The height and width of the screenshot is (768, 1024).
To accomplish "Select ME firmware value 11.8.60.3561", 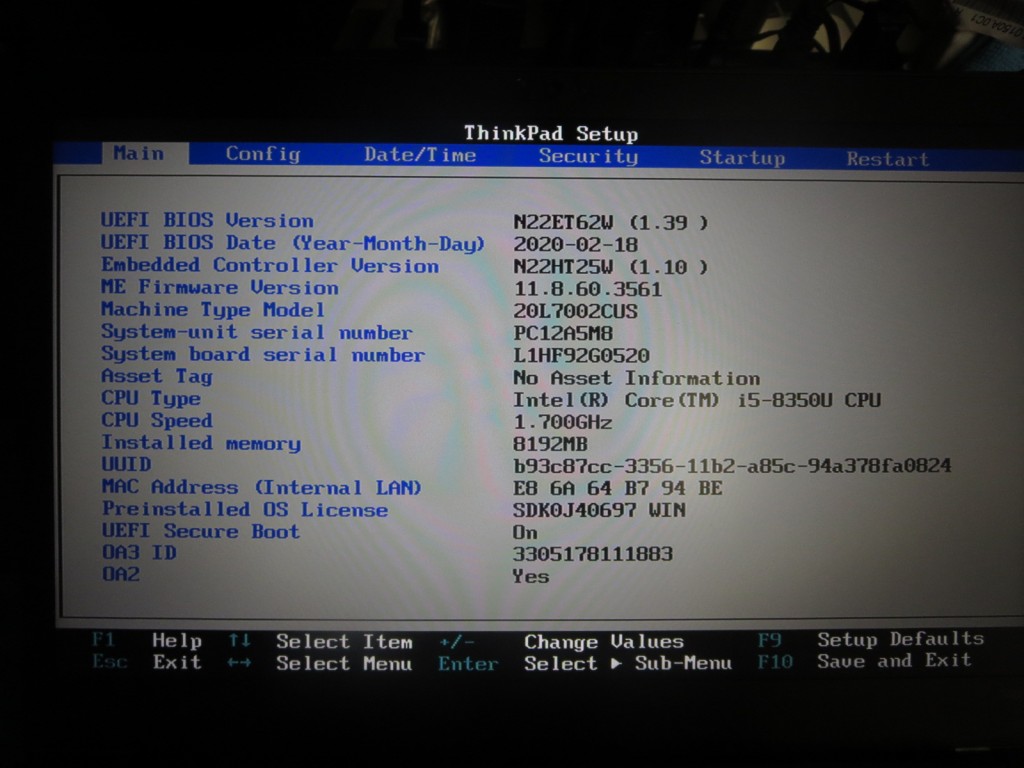I will [588, 289].
